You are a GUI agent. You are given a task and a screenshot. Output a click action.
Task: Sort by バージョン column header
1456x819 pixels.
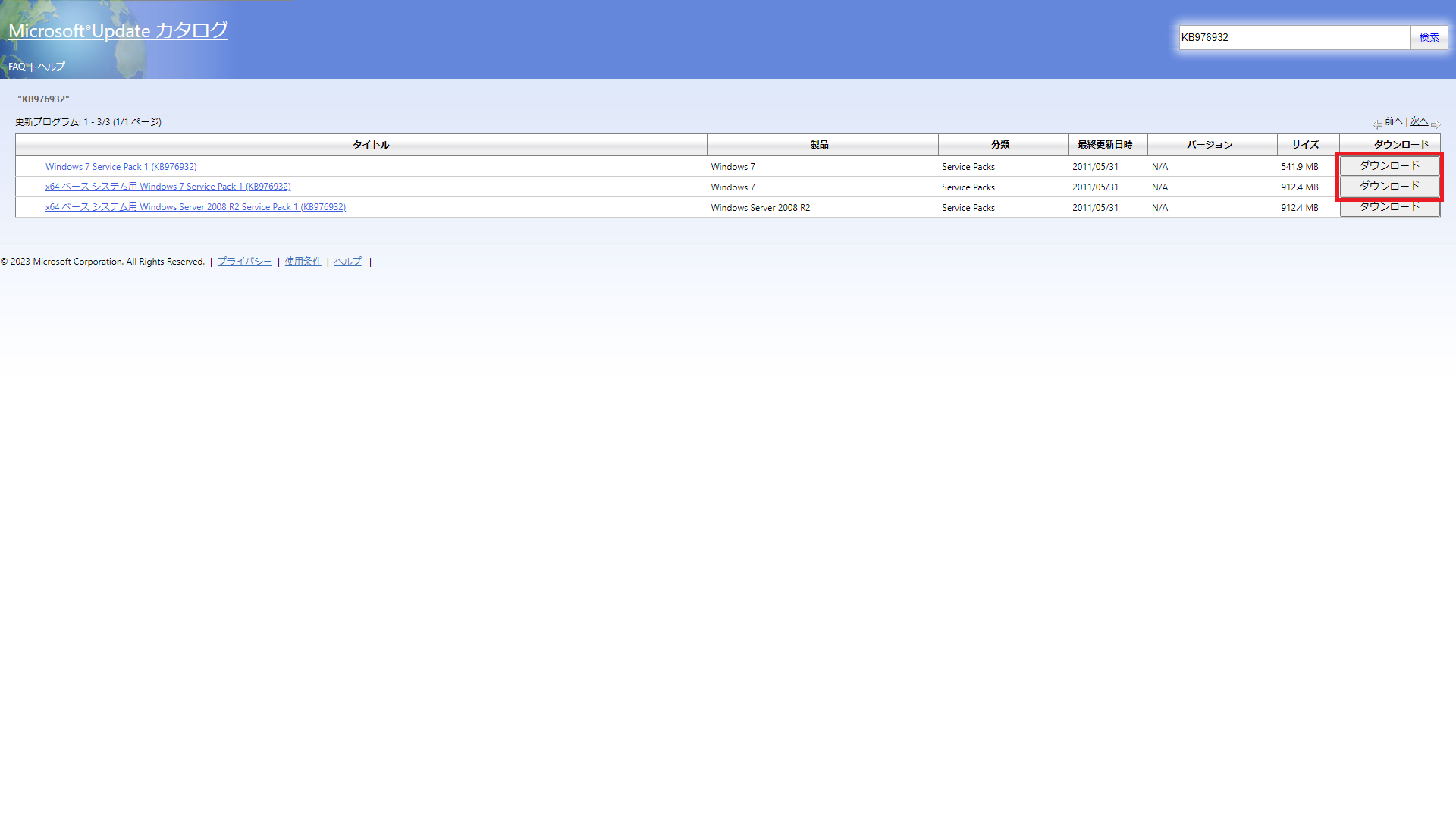(x=1210, y=145)
